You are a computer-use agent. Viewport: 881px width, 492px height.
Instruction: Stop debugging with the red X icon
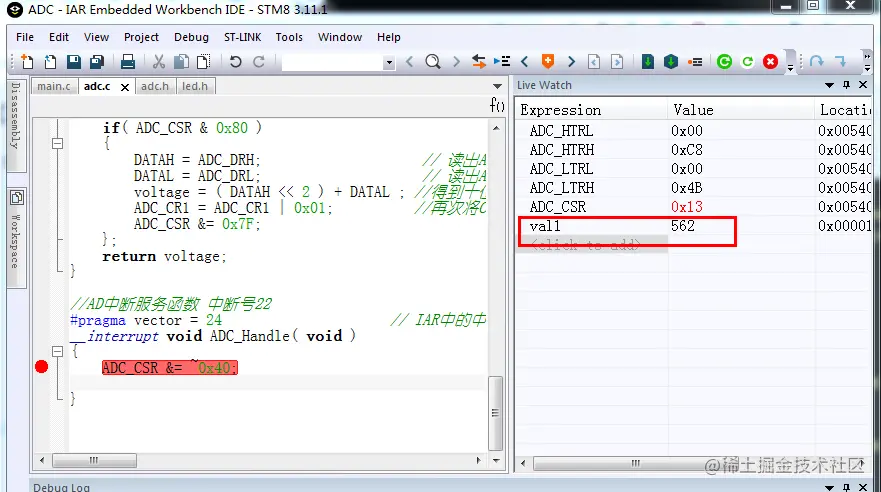(770, 61)
